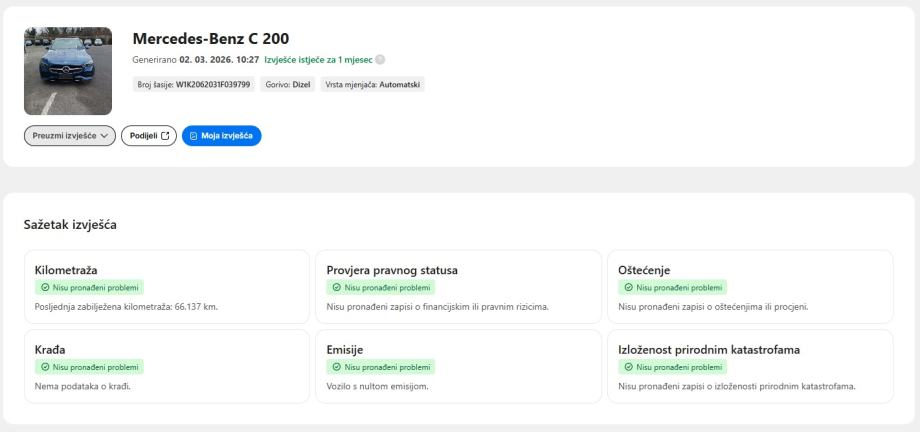Click the checkmark icon under Krađa
The height and width of the screenshot is (432, 920).
tap(46, 367)
